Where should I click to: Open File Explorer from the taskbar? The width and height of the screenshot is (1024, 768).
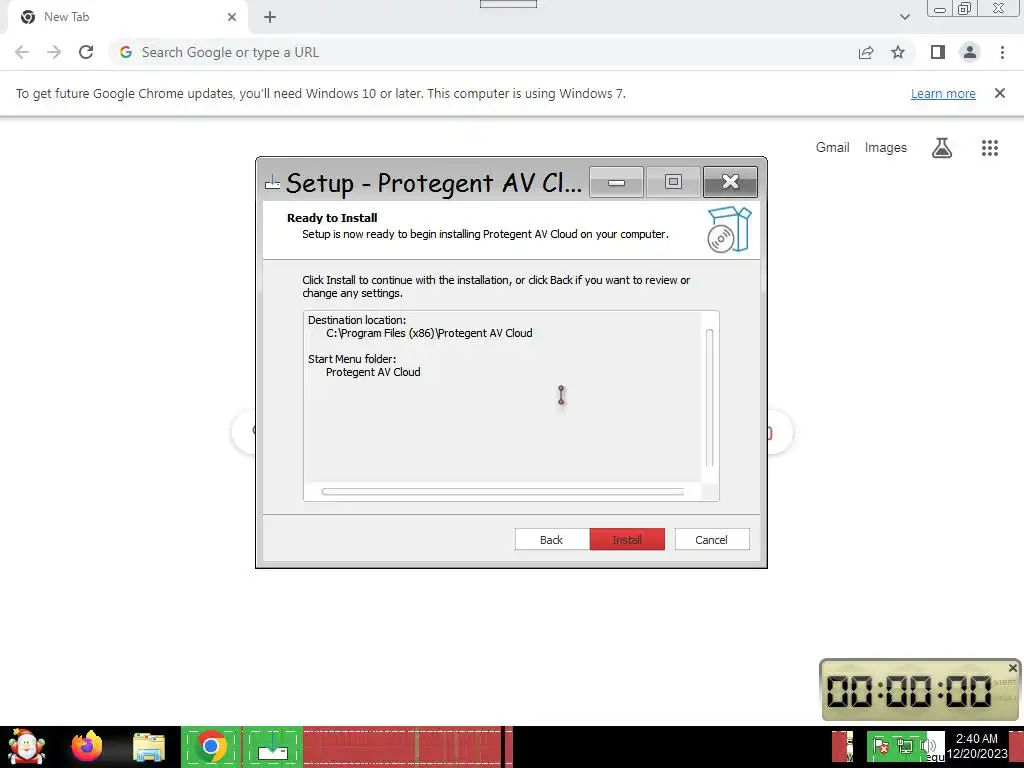click(x=149, y=746)
